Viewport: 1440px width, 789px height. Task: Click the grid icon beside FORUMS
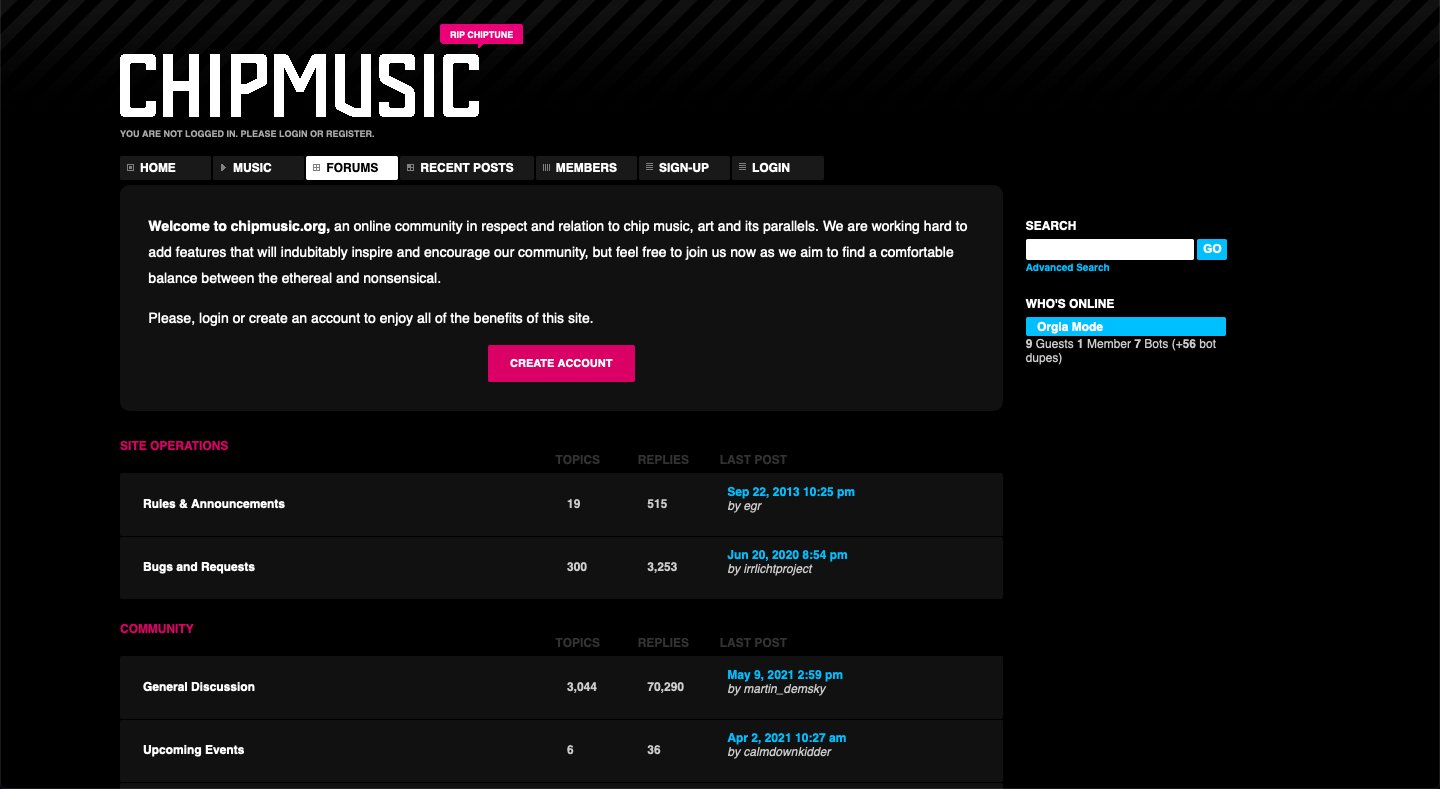pos(316,168)
